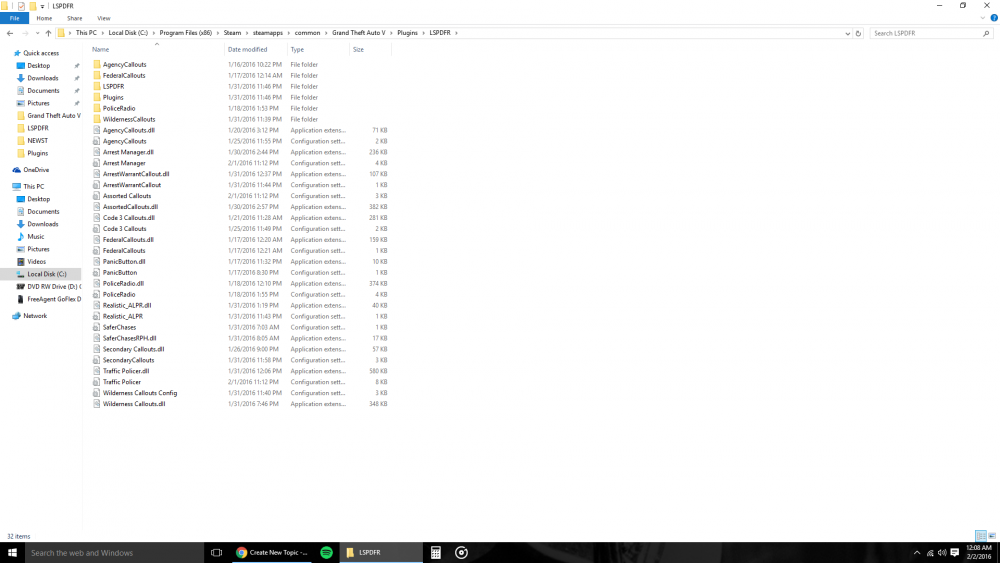Viewport: 1000px width, 563px height.
Task: Open the Calculator taskbar icon
Action: 436,553
